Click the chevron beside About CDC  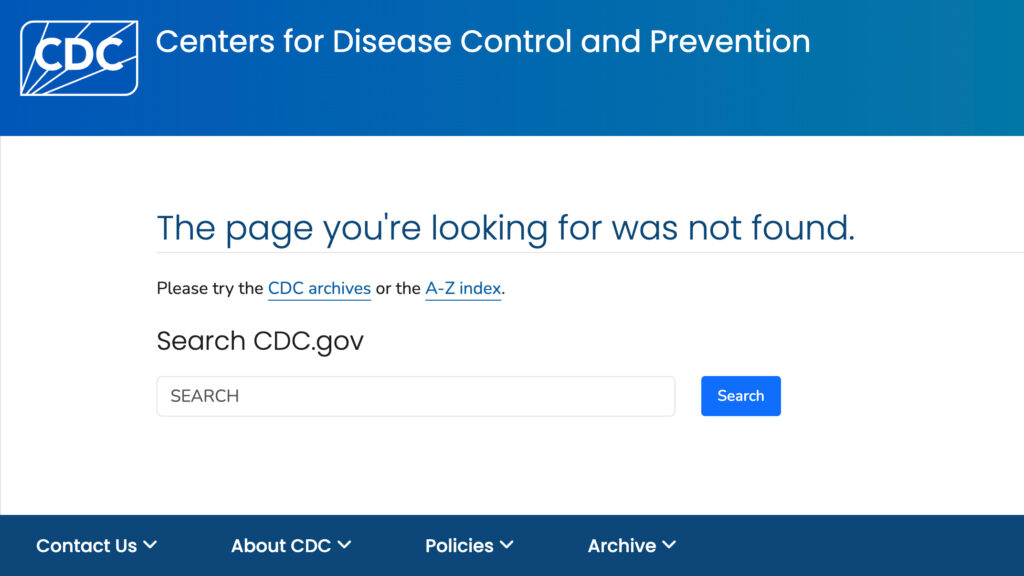(345, 545)
